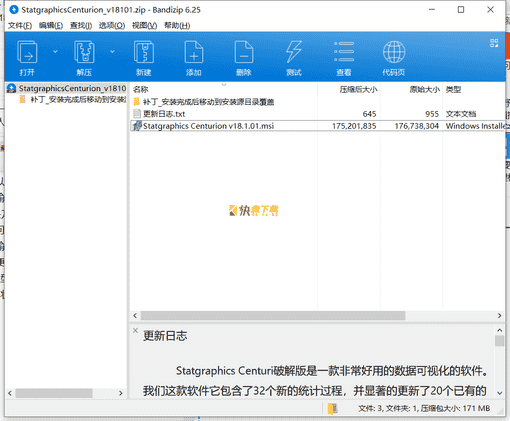
Task: Sort by the 名称 column header
Action: [x=141, y=89]
